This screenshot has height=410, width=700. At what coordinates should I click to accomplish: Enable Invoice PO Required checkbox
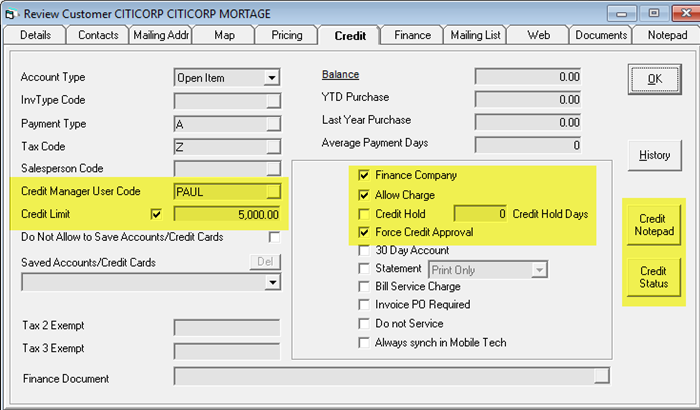click(364, 305)
